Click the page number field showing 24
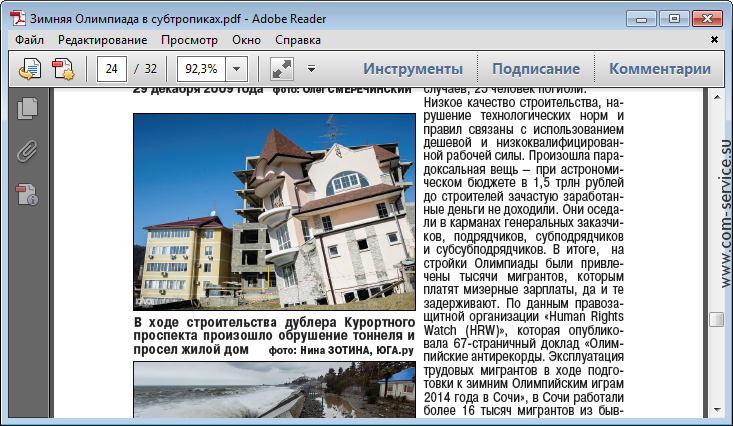Screen dimensions: 733x426 (111, 69)
